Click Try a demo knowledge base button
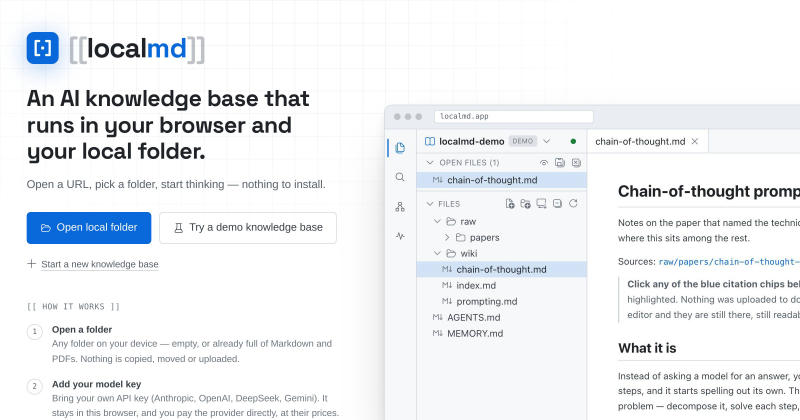 [x=248, y=228]
